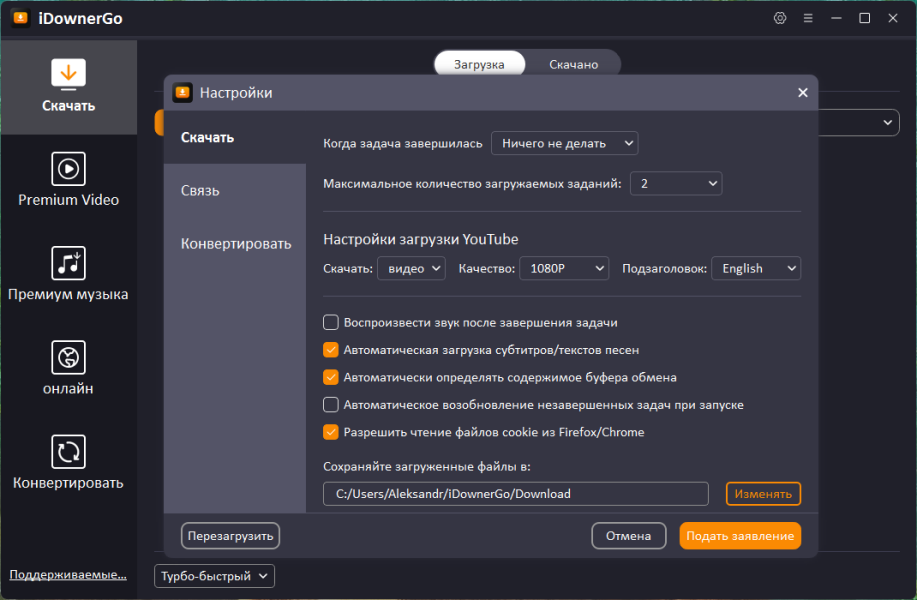Screen dimensions: 917x600
Task: Click the download path input field
Action: [x=516, y=494]
